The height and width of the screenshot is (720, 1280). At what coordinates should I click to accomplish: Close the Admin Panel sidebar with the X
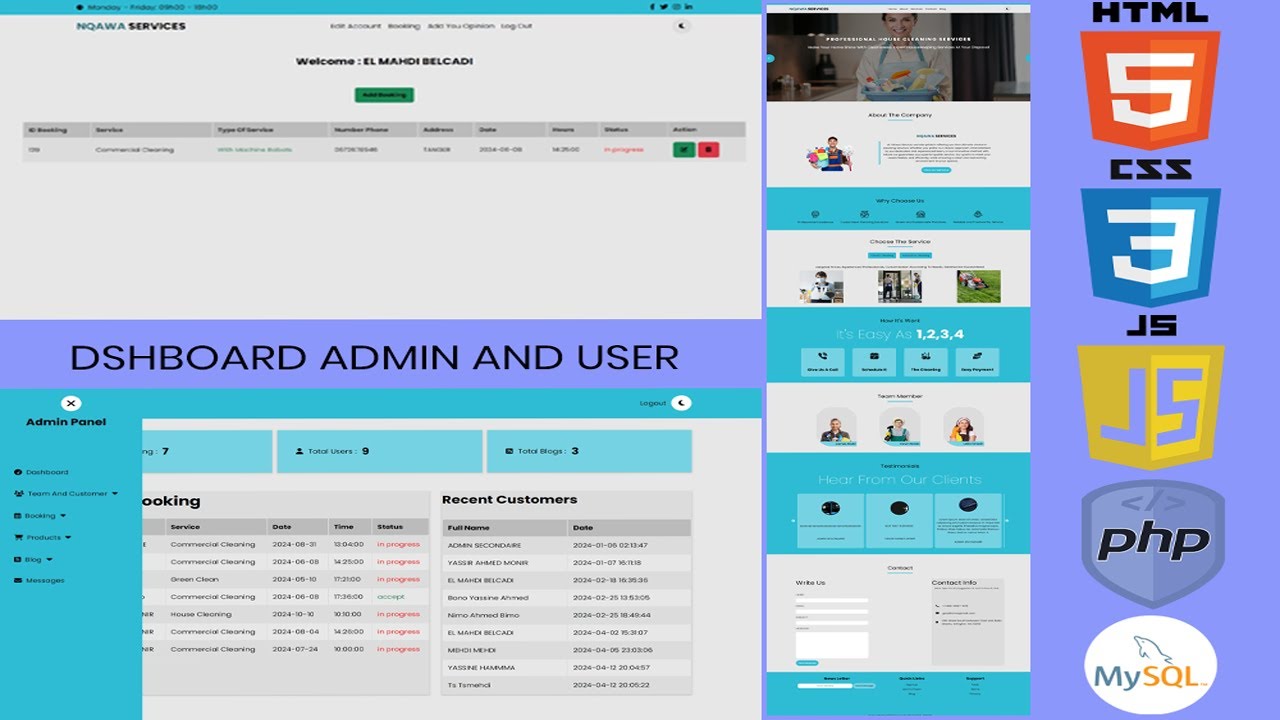(x=71, y=403)
